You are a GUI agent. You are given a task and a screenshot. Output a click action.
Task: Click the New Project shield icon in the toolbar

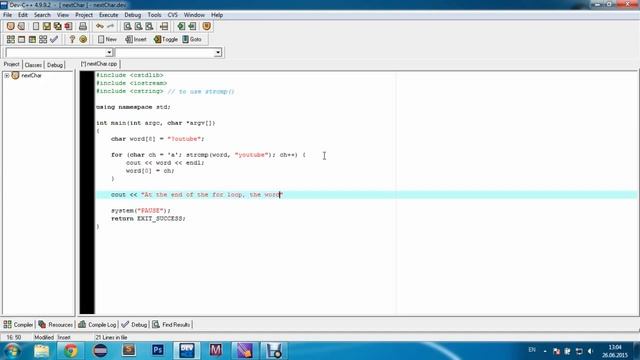coord(11,26)
